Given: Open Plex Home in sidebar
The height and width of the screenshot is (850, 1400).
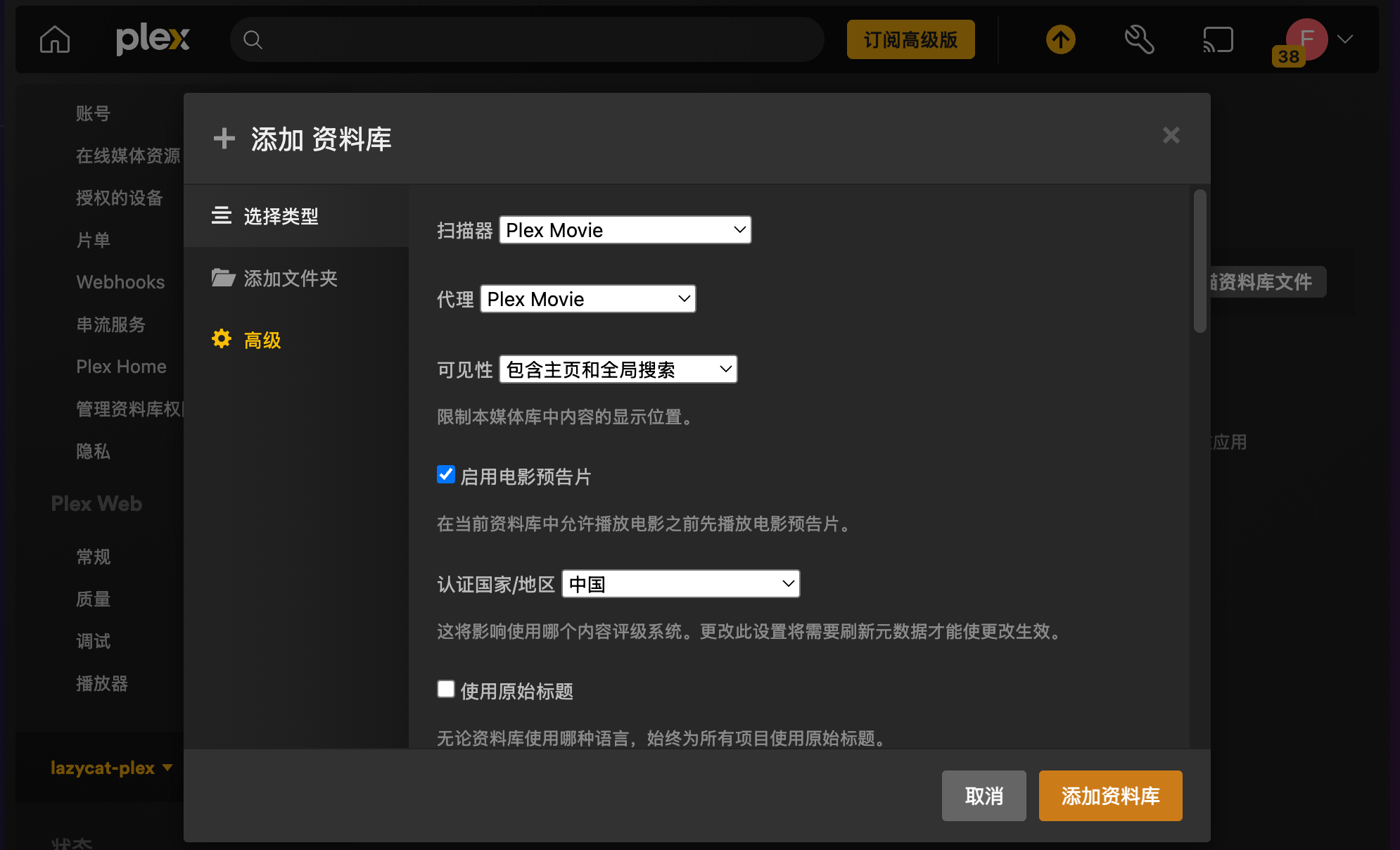Looking at the screenshot, I should pos(121,367).
